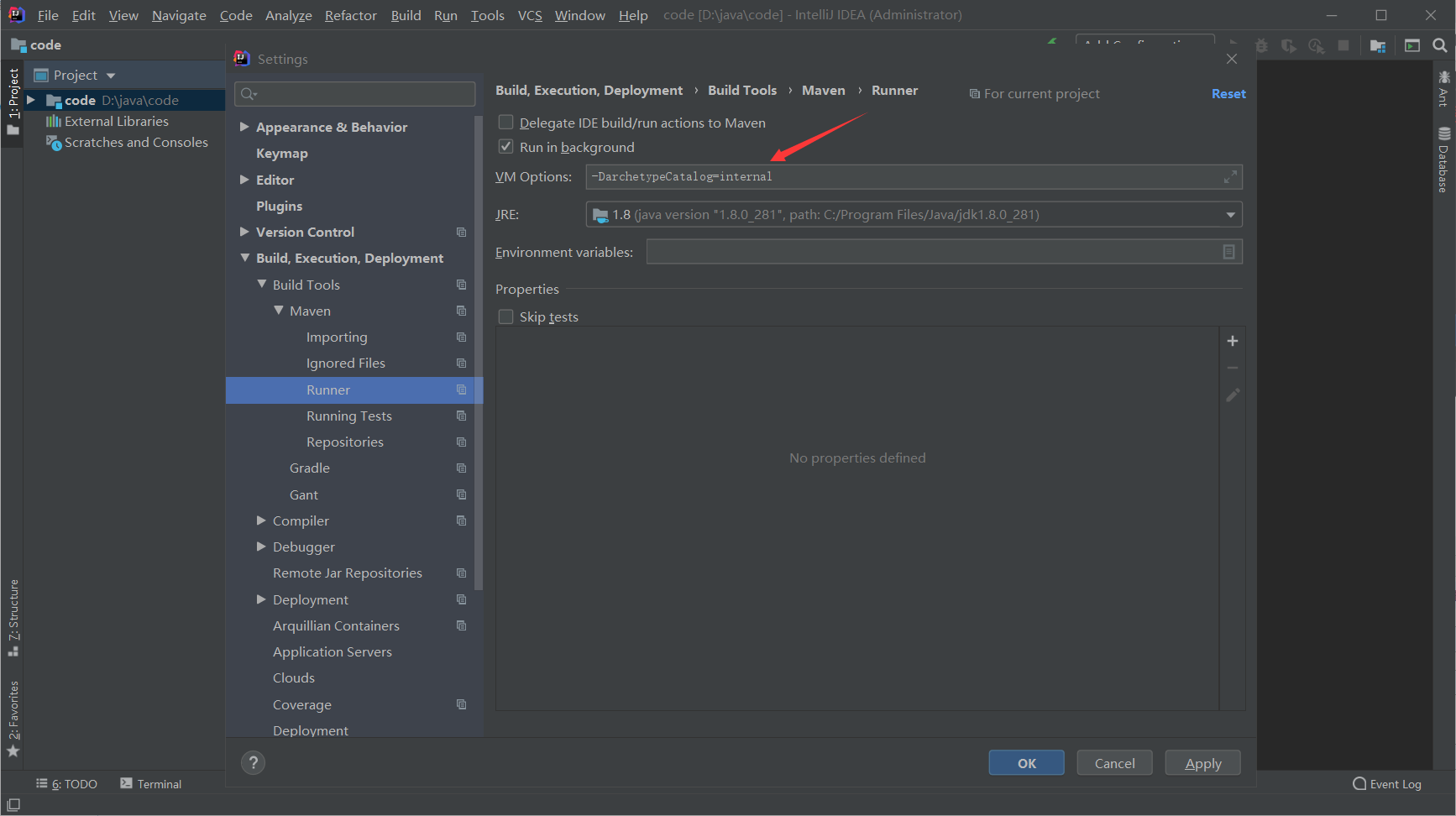Image resolution: width=1456 pixels, height=816 pixels.
Task: Expand the code project folder
Action: [x=30, y=100]
